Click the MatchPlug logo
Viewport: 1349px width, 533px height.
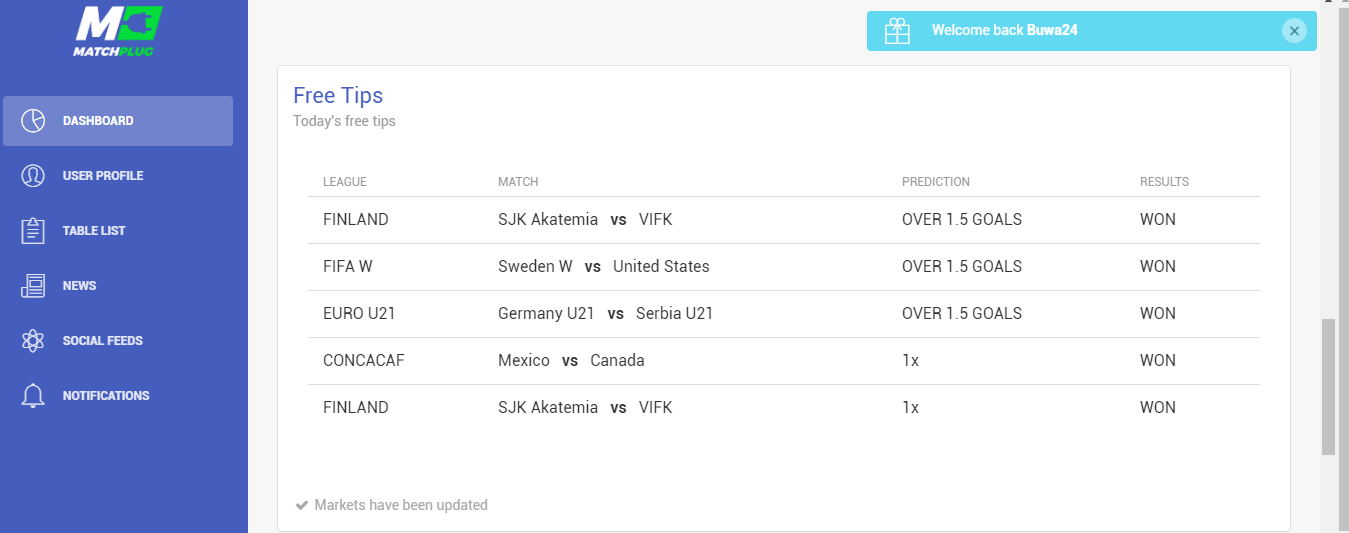coord(119,30)
